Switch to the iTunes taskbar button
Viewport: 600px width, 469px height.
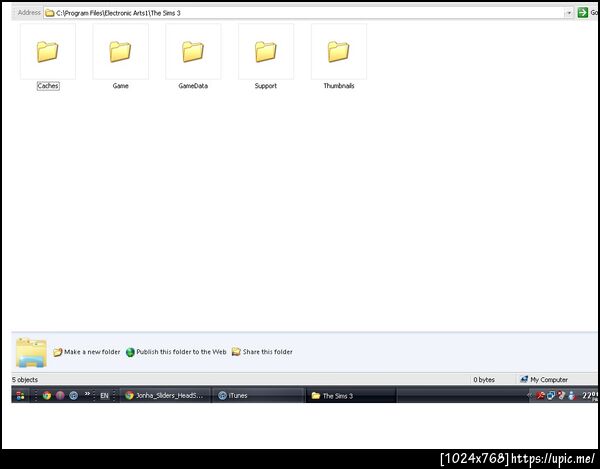(x=258, y=396)
